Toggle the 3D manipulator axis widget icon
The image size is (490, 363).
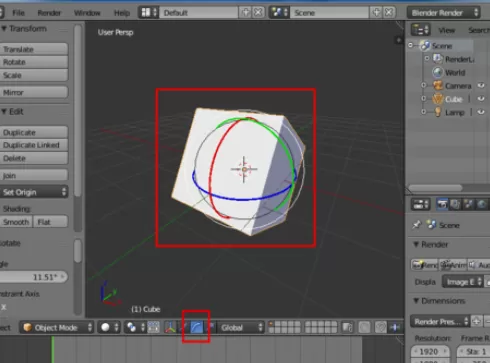[x=170, y=327]
